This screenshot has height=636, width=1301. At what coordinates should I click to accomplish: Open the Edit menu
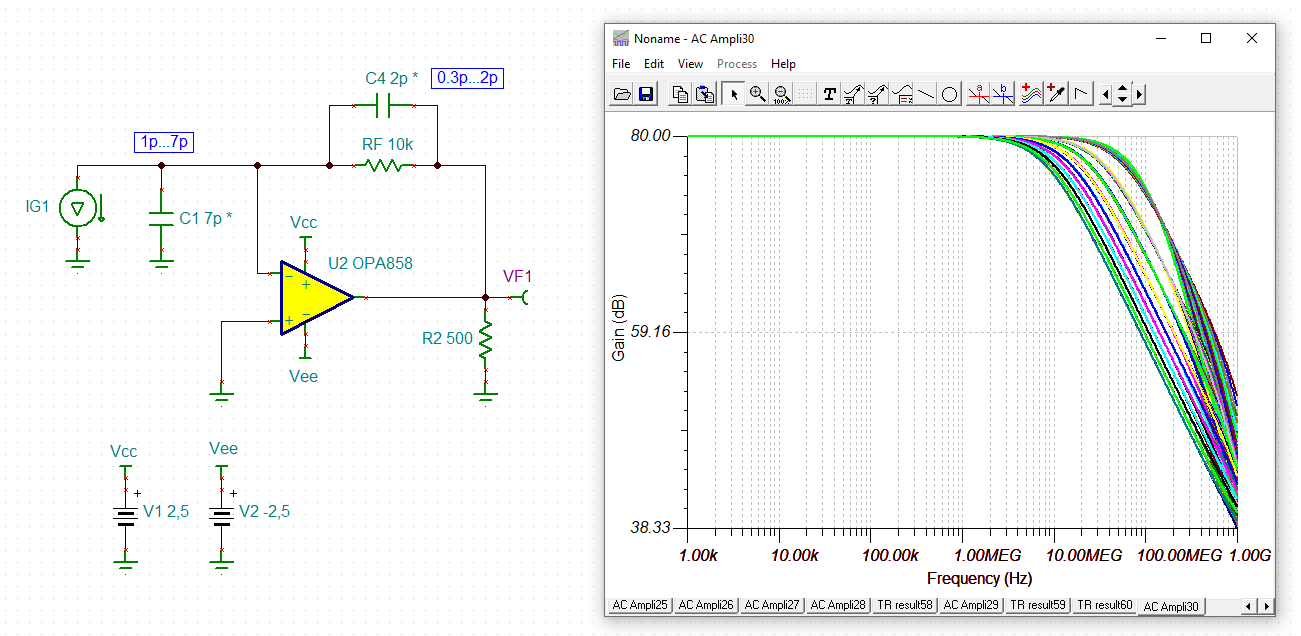(x=654, y=64)
